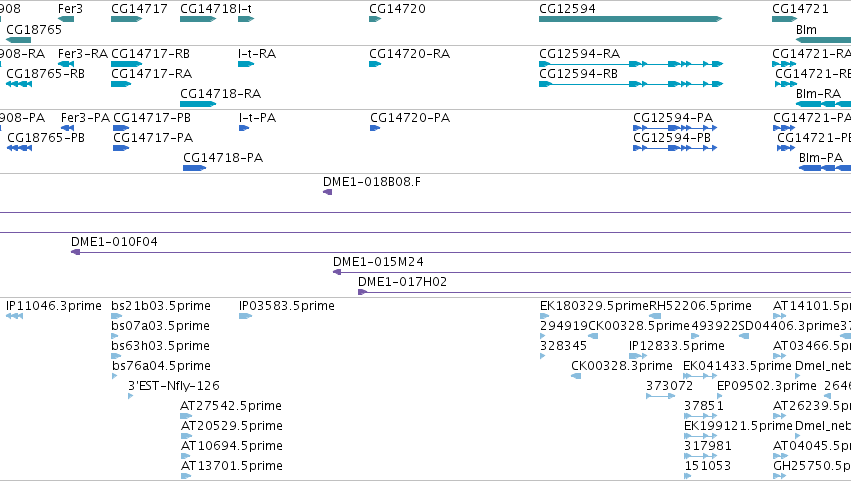
Task: Select EST feature 317981
Action: tap(701, 457)
